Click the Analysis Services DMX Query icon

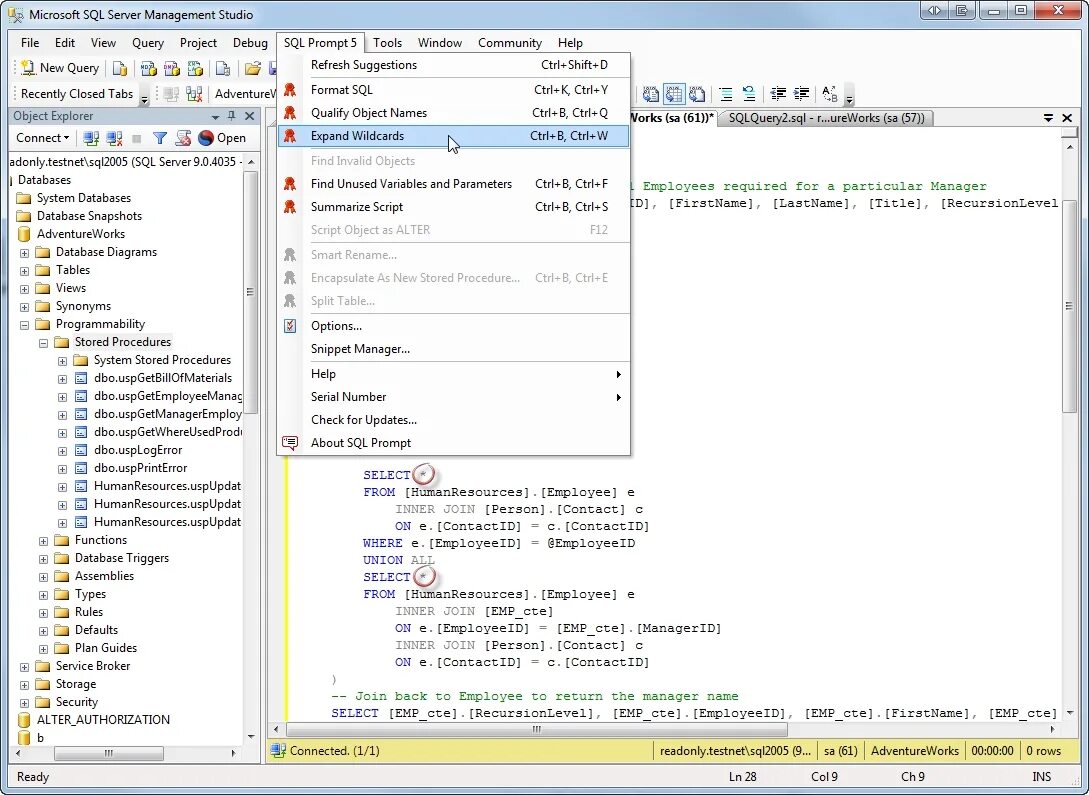coord(172,68)
